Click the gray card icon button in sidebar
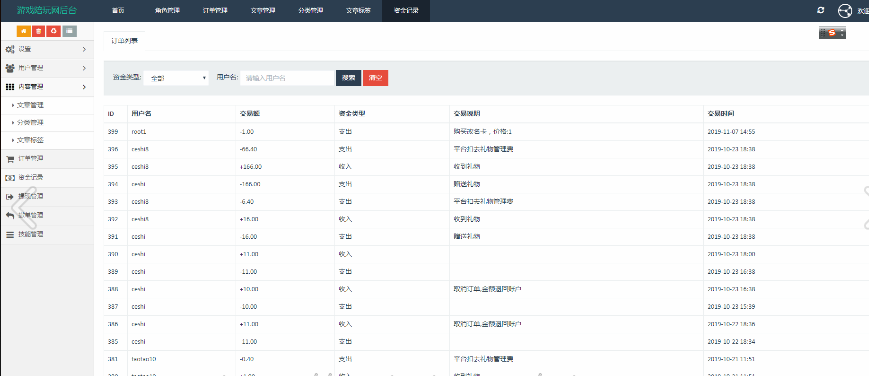This screenshot has width=869, height=376. (69, 31)
